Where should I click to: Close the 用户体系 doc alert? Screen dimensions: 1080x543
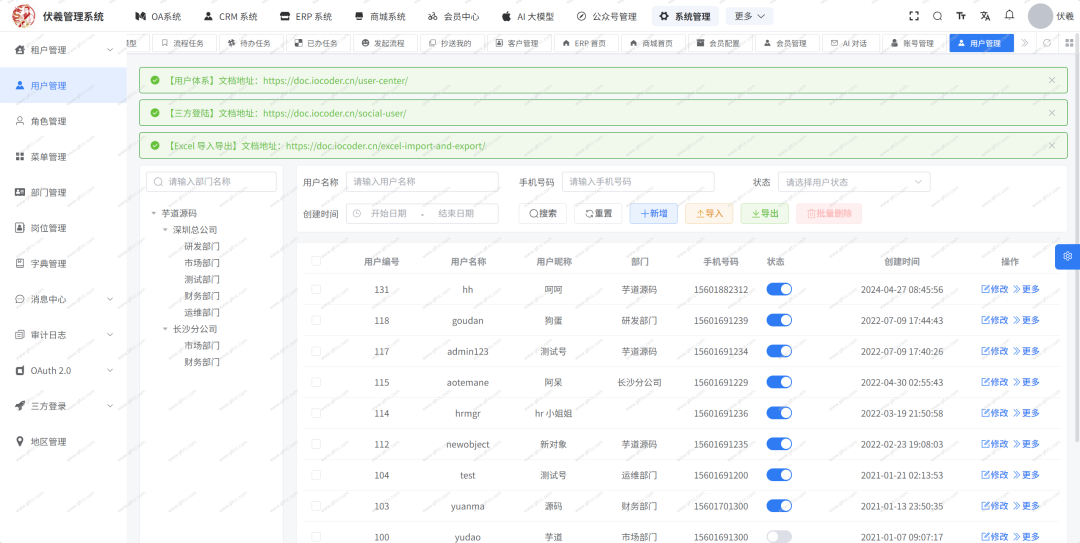click(1052, 80)
